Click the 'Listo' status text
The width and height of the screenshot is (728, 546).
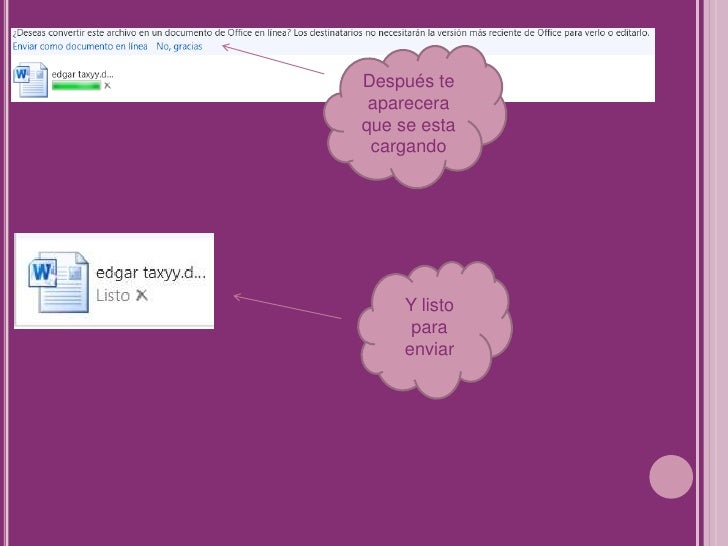(x=113, y=295)
